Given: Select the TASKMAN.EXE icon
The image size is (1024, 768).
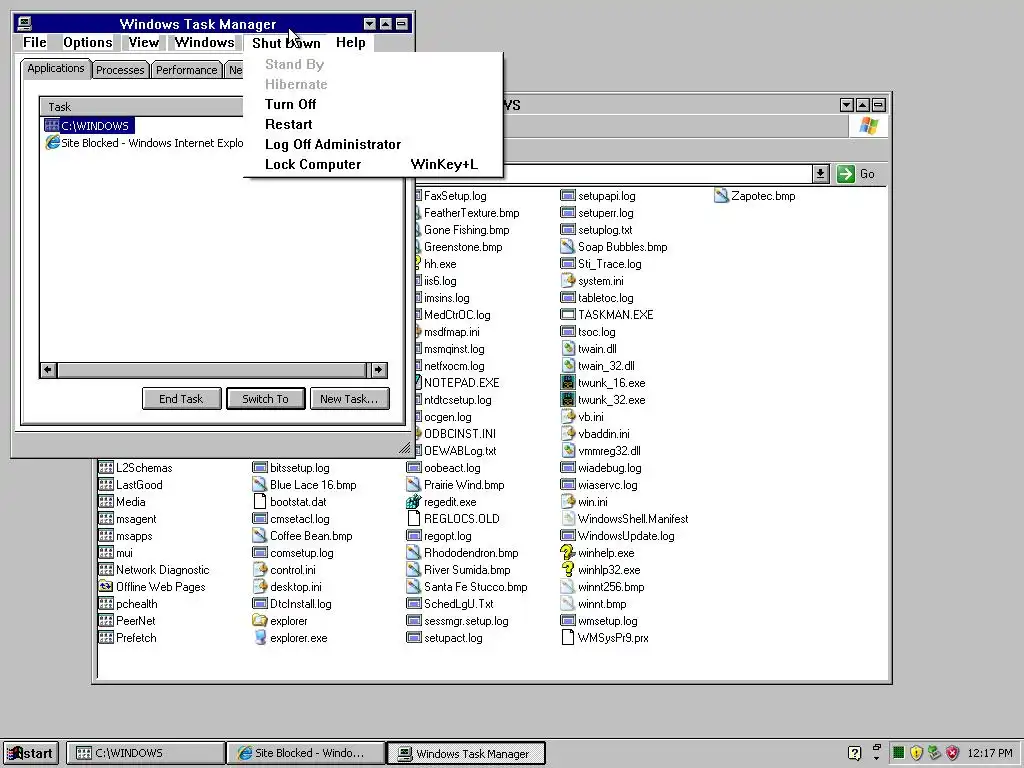Looking at the screenshot, I should tap(568, 315).
